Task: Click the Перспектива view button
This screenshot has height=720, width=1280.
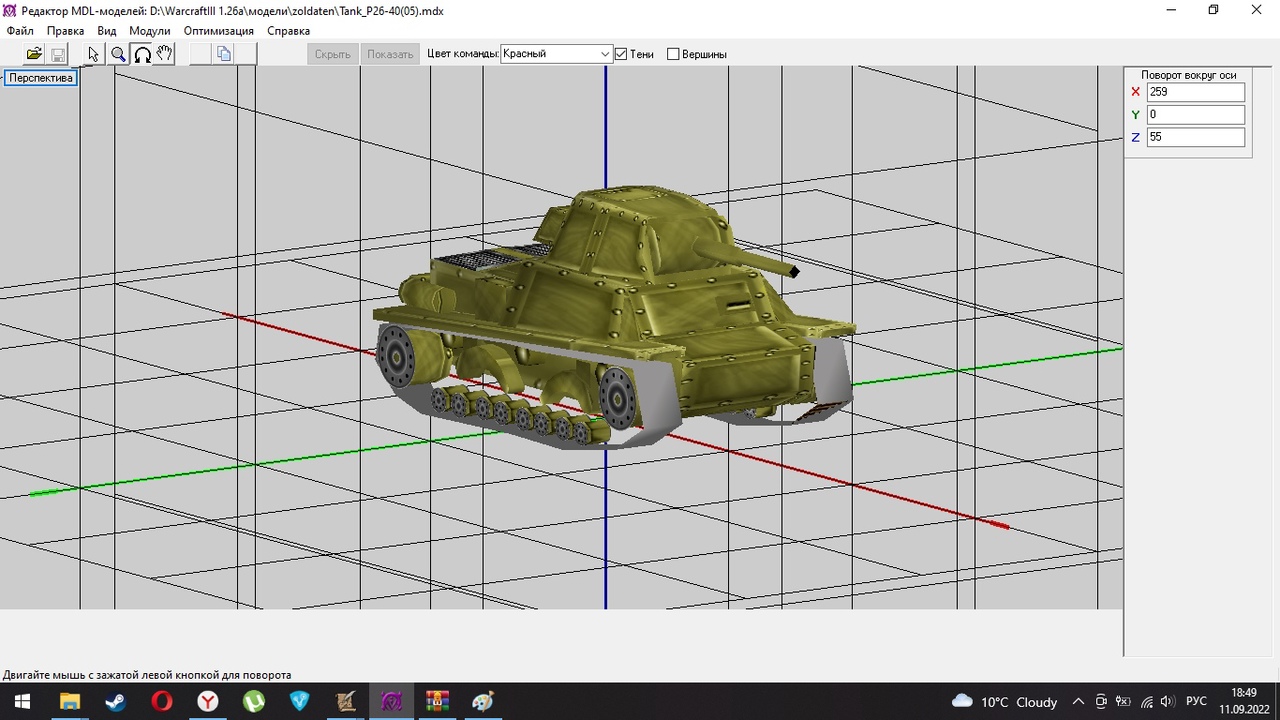Action: pyautogui.click(x=41, y=78)
